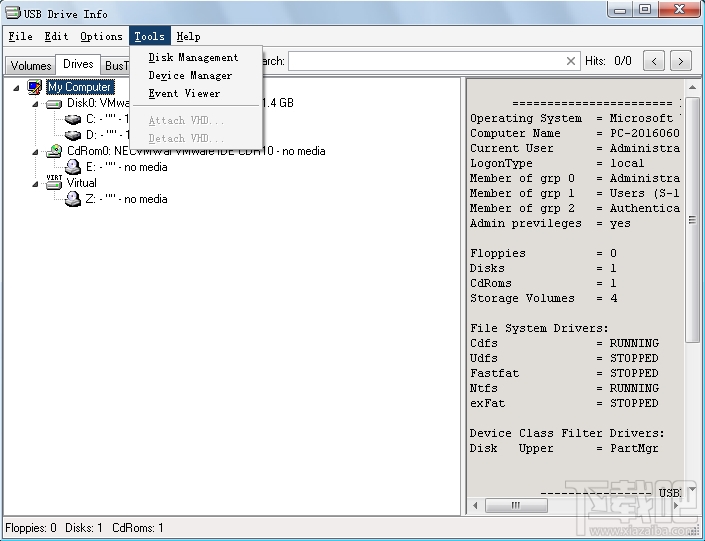The width and height of the screenshot is (705, 541).
Task: Go to next search hit
Action: [681, 61]
